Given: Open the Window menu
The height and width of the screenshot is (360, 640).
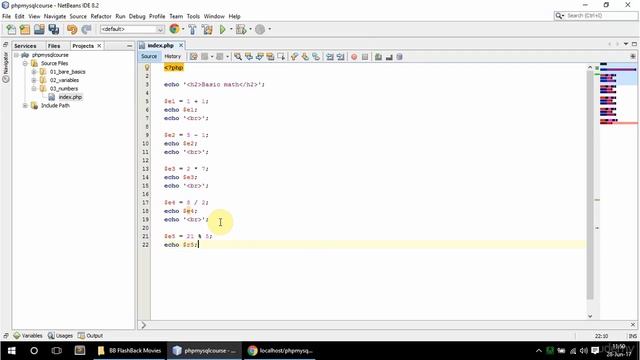Looking at the screenshot, I should (x=214, y=16).
